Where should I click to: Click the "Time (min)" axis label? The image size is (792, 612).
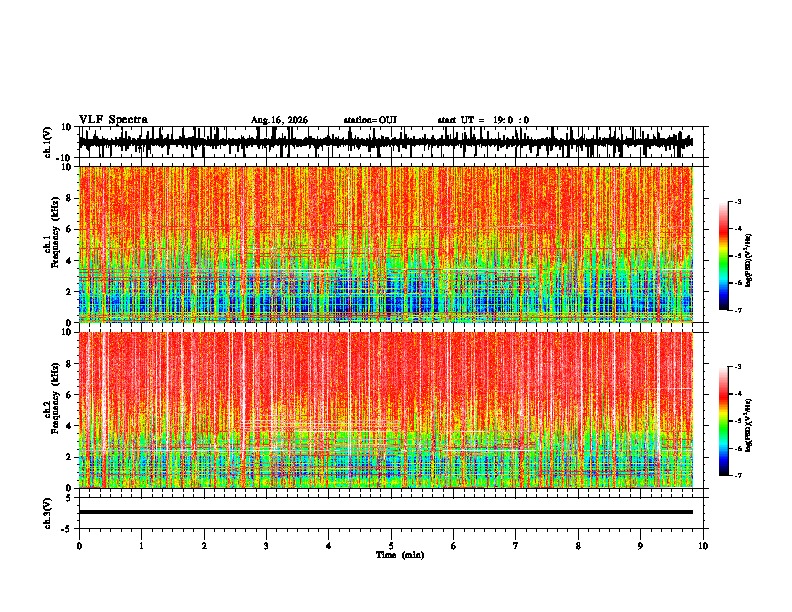(400, 555)
